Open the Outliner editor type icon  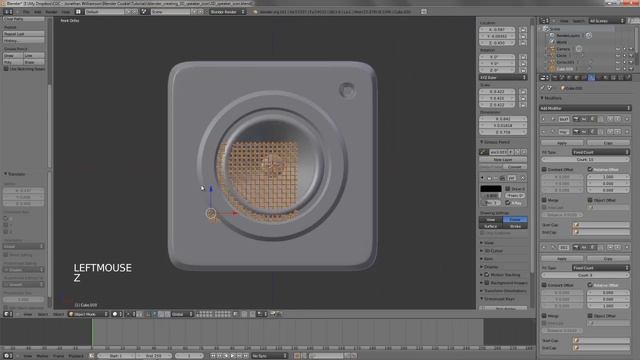tap(544, 20)
